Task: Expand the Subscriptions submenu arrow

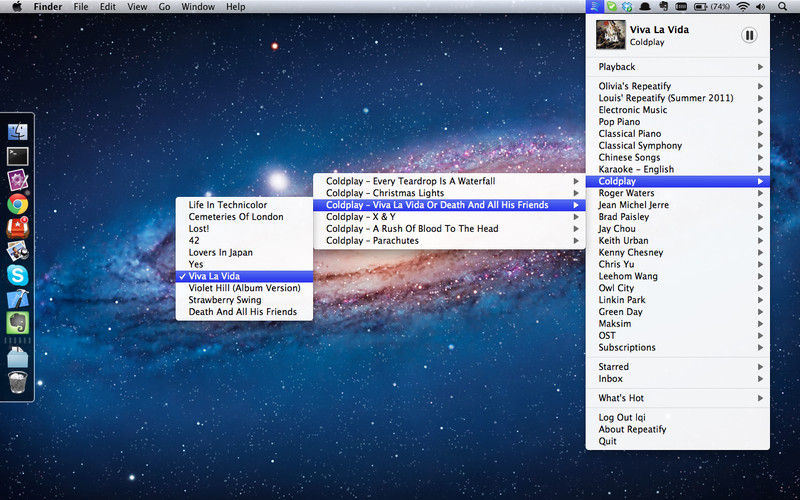Action: [x=760, y=347]
